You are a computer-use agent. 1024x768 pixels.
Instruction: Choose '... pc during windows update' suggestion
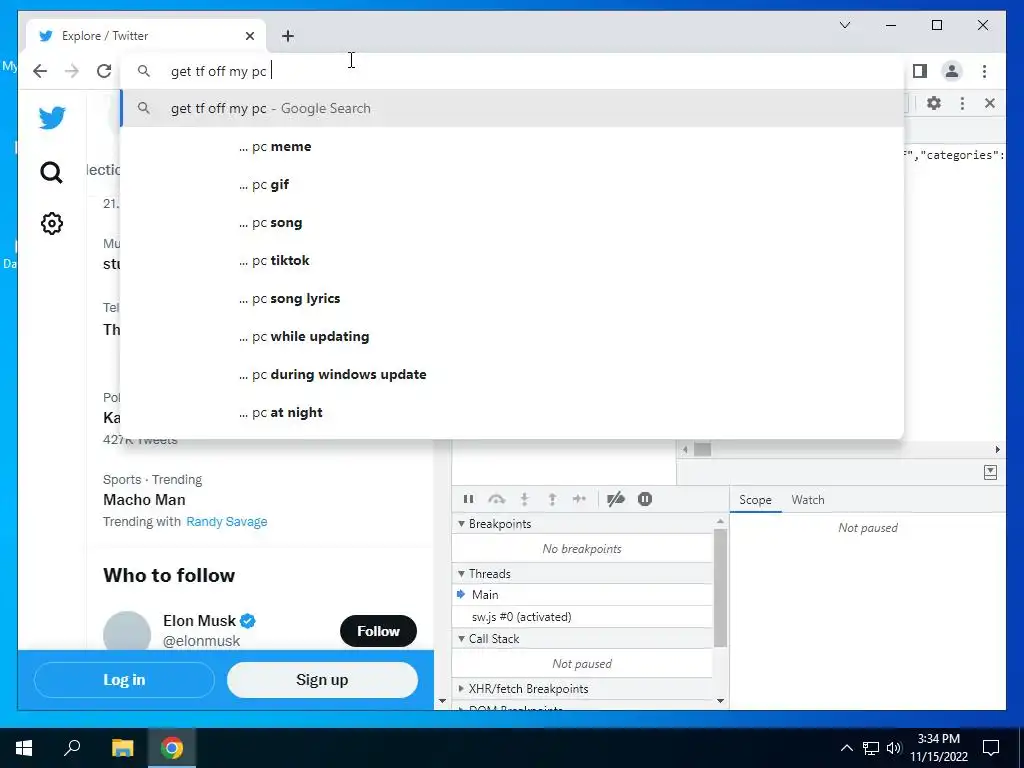coord(512,374)
